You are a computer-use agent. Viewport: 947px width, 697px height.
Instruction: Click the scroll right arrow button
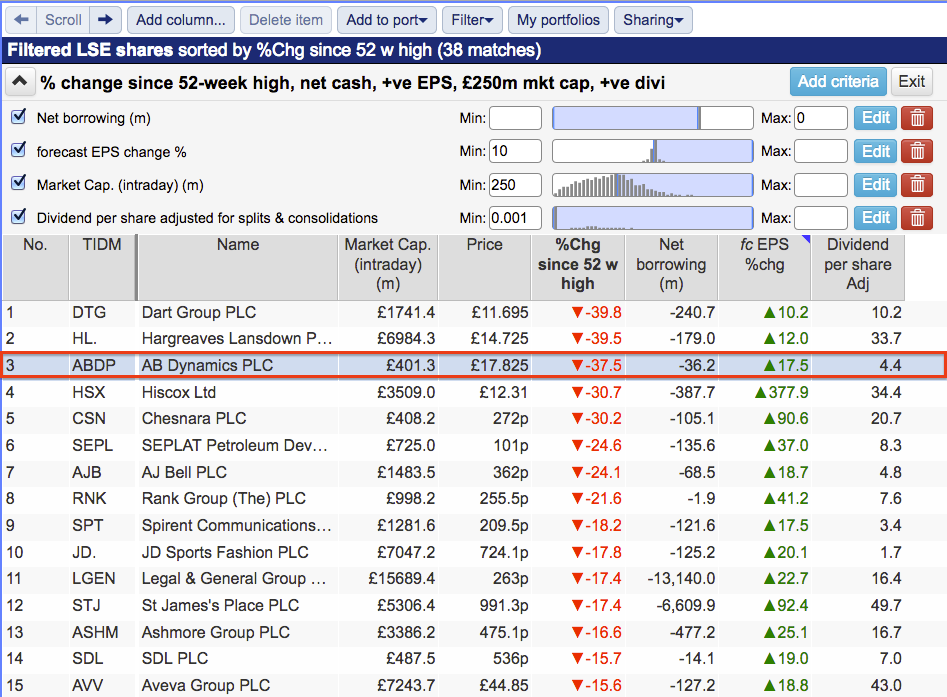(x=105, y=20)
